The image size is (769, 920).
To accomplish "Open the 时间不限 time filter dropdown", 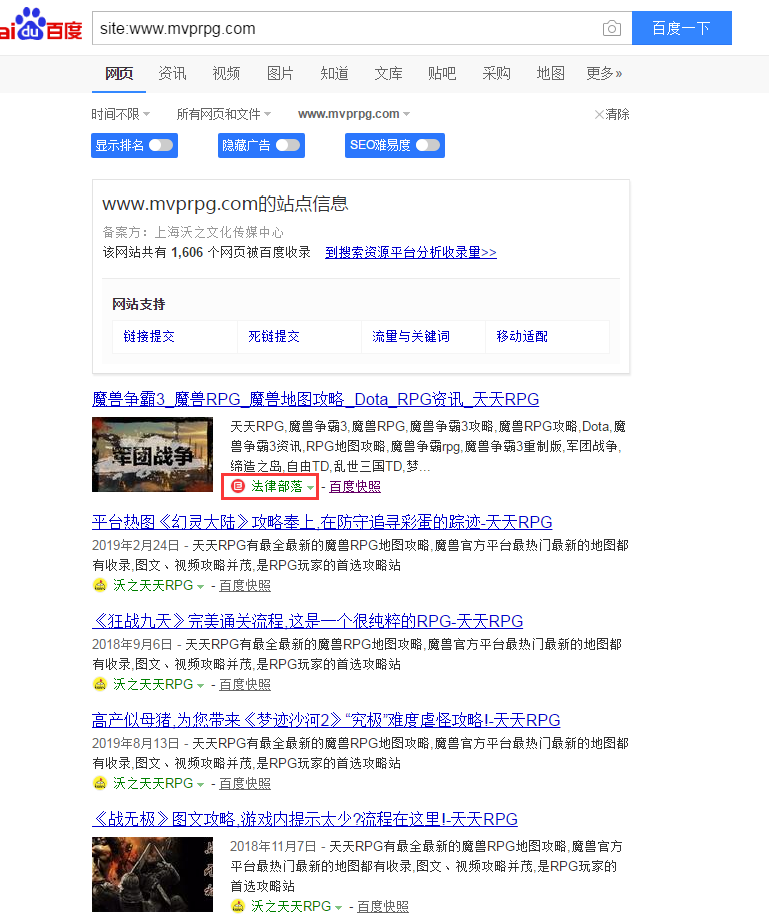I will click(120, 114).
